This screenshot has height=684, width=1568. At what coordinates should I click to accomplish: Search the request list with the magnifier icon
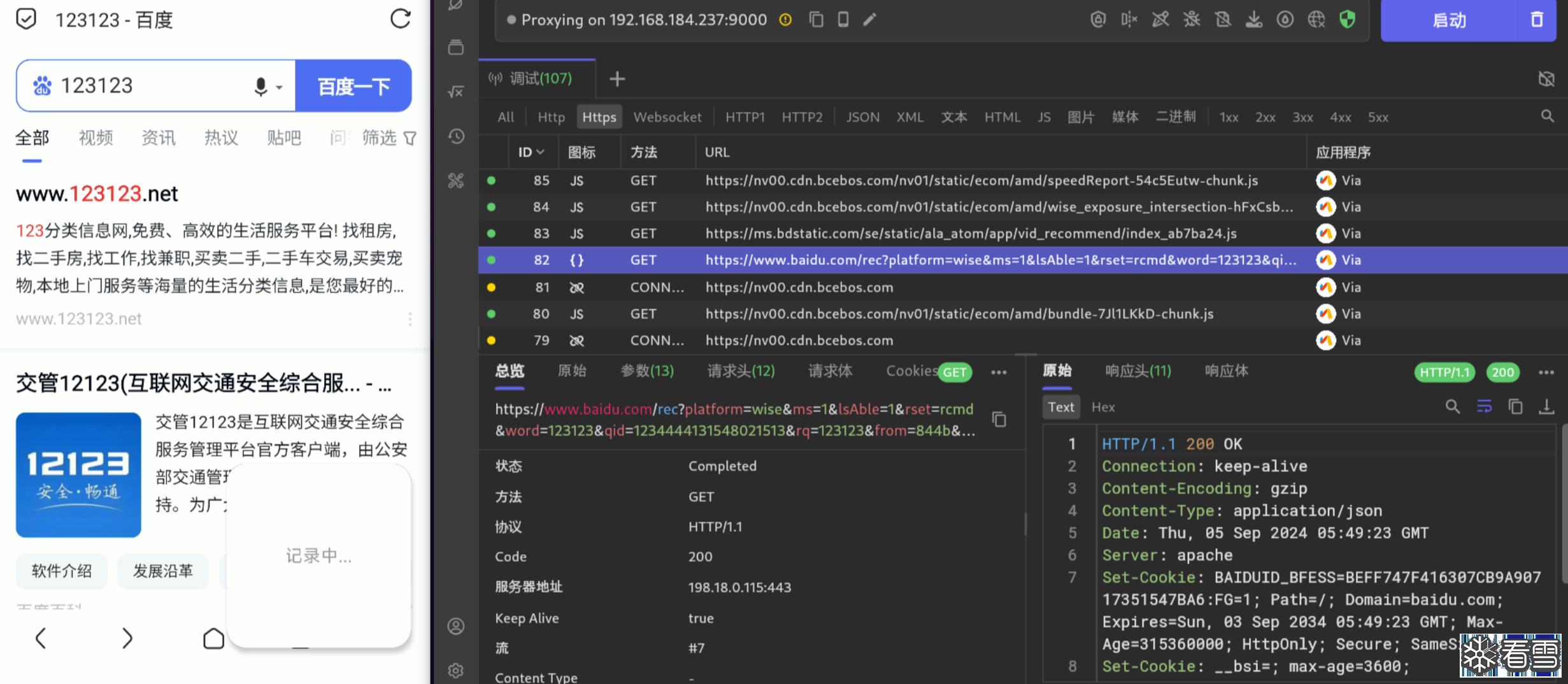coord(1548,116)
